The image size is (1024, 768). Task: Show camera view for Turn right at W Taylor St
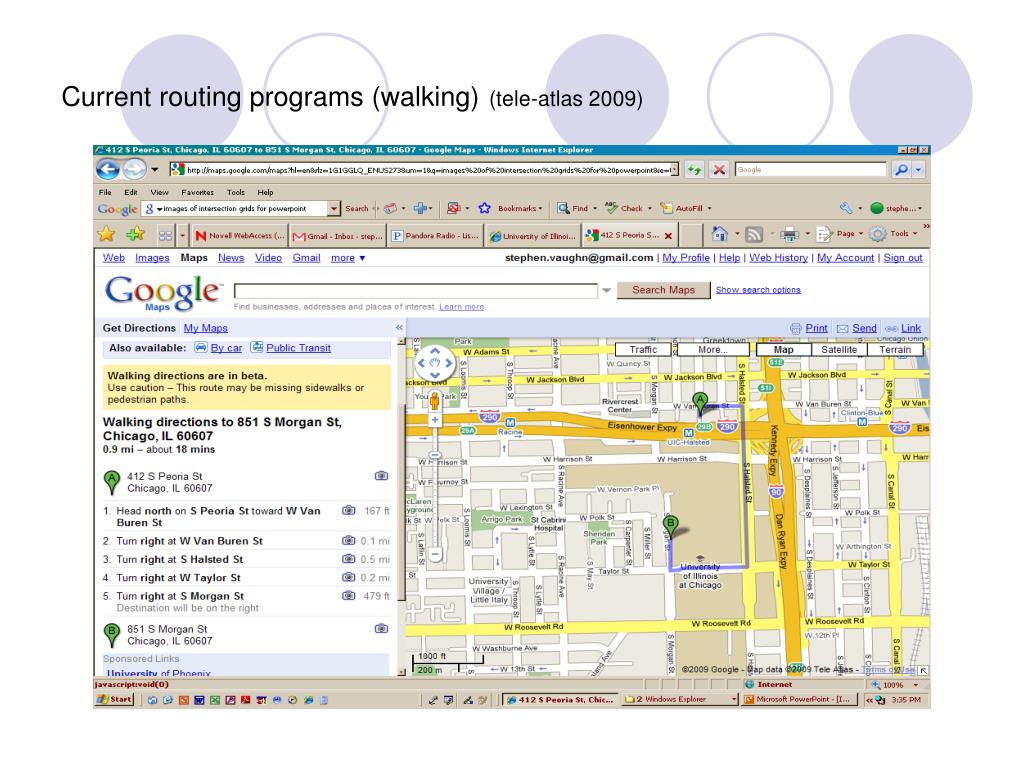pyautogui.click(x=349, y=577)
